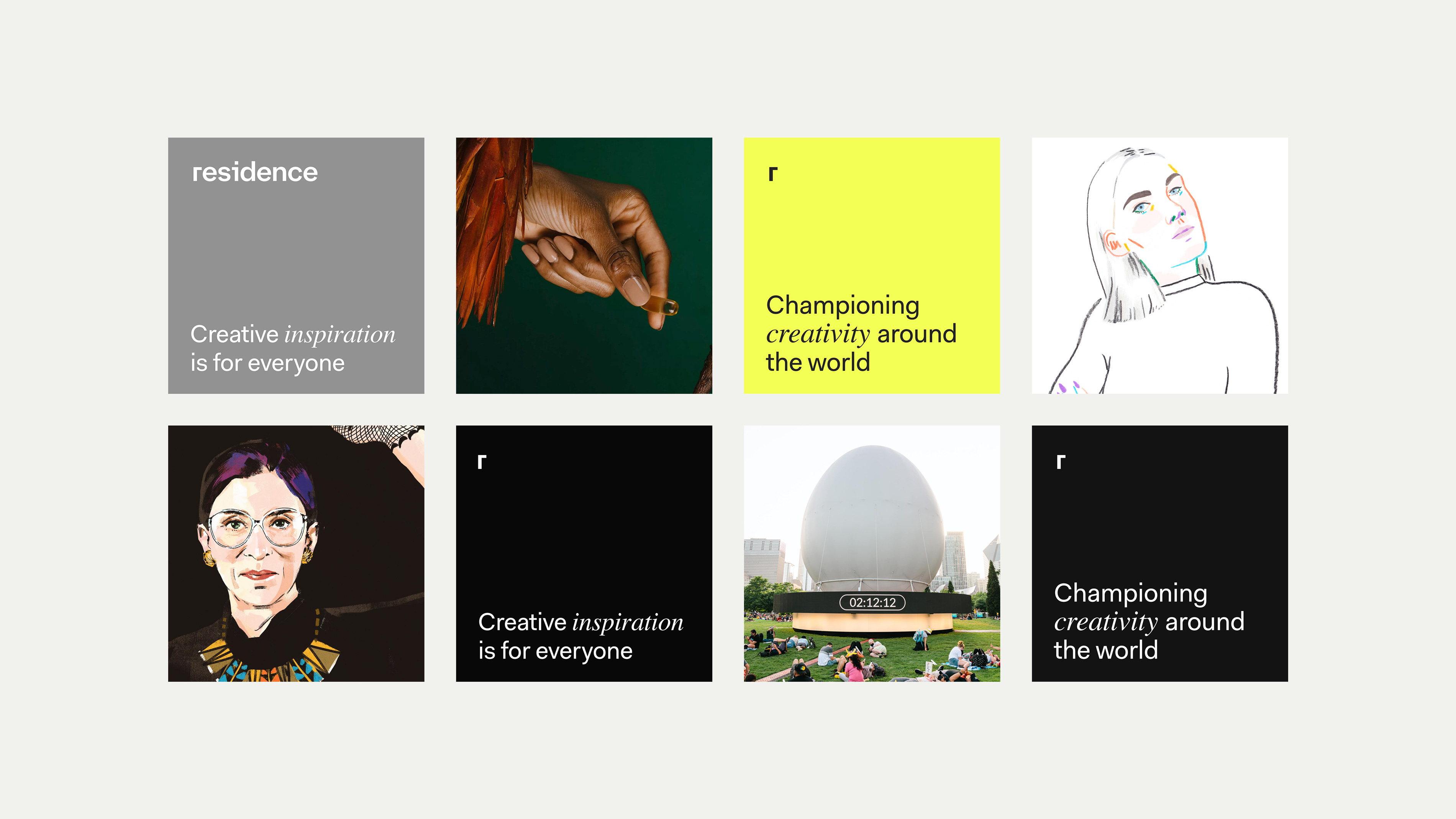Click 'Creative inspiration is for everyone' on black tile

click(580, 636)
